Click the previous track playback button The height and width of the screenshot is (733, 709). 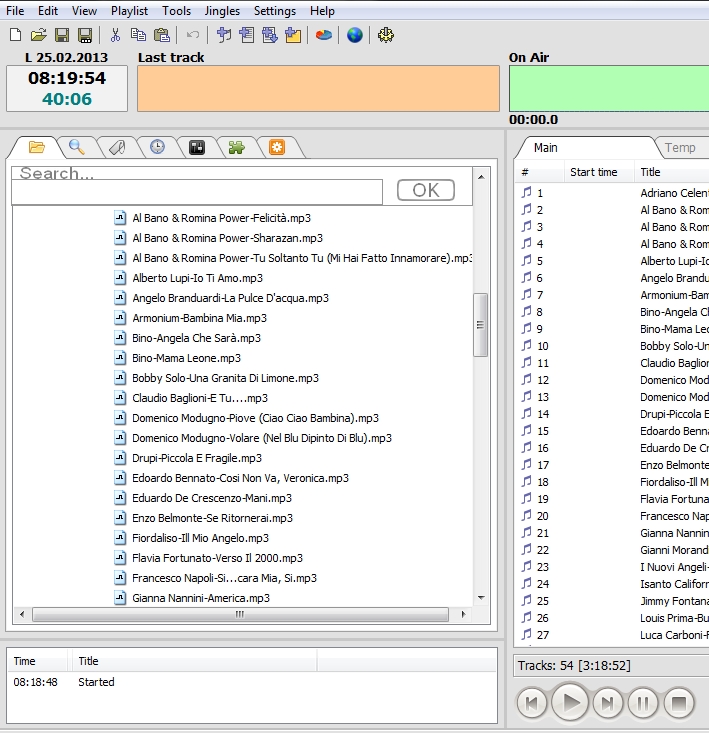pos(531,703)
